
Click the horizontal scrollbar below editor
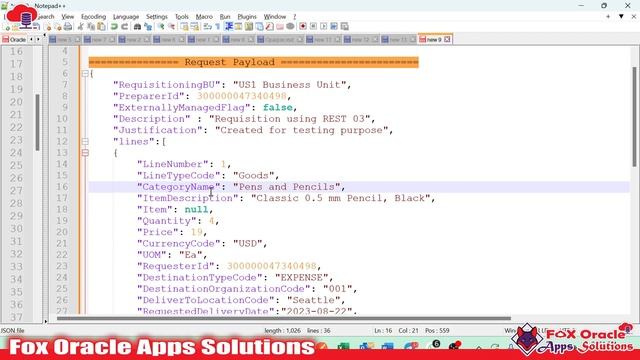click(x=284, y=318)
